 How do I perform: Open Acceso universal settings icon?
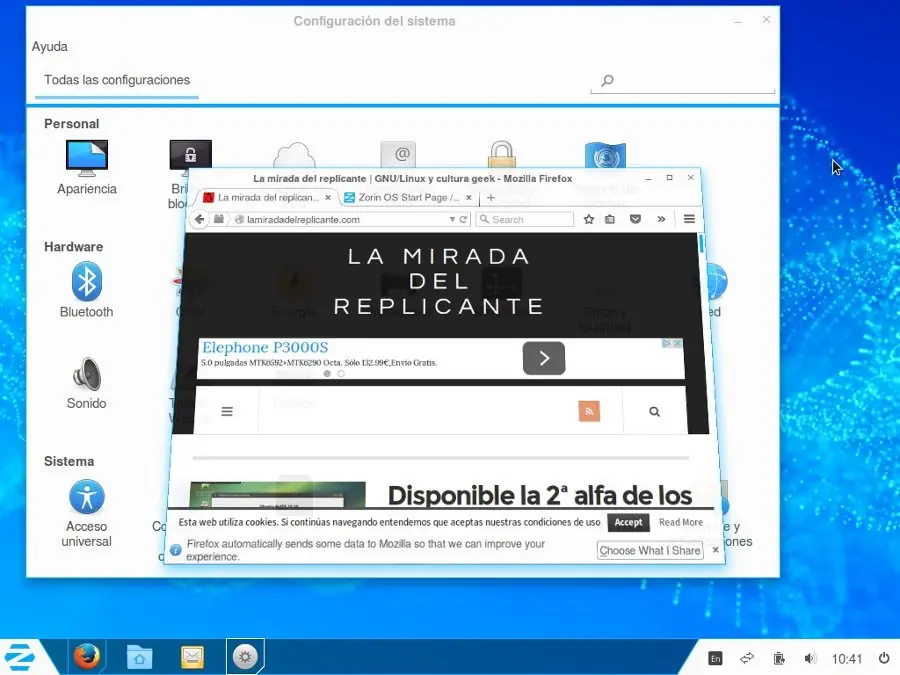coord(87,514)
